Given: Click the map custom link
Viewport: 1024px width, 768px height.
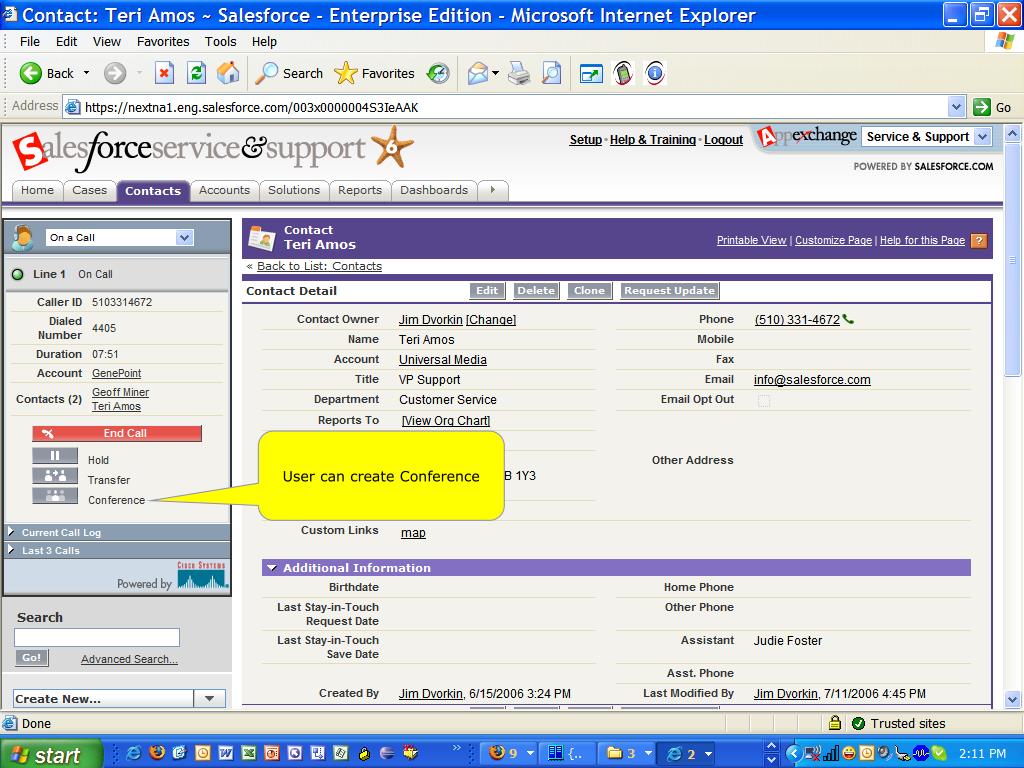Looking at the screenshot, I should coord(413,533).
